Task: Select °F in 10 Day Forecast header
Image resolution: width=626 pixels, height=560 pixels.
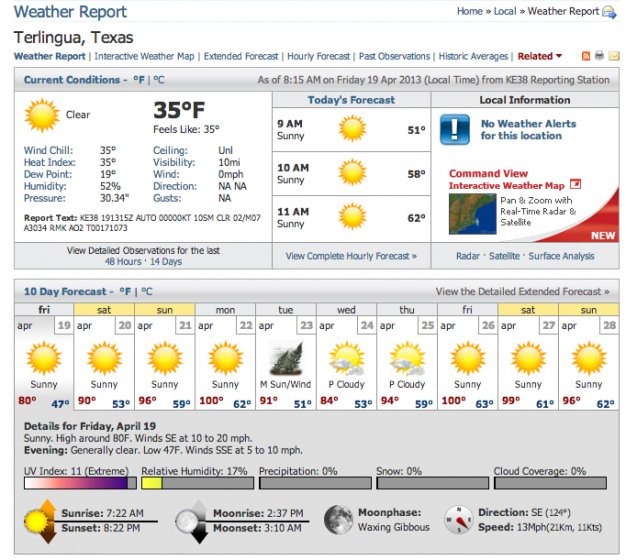Action: click(x=127, y=292)
